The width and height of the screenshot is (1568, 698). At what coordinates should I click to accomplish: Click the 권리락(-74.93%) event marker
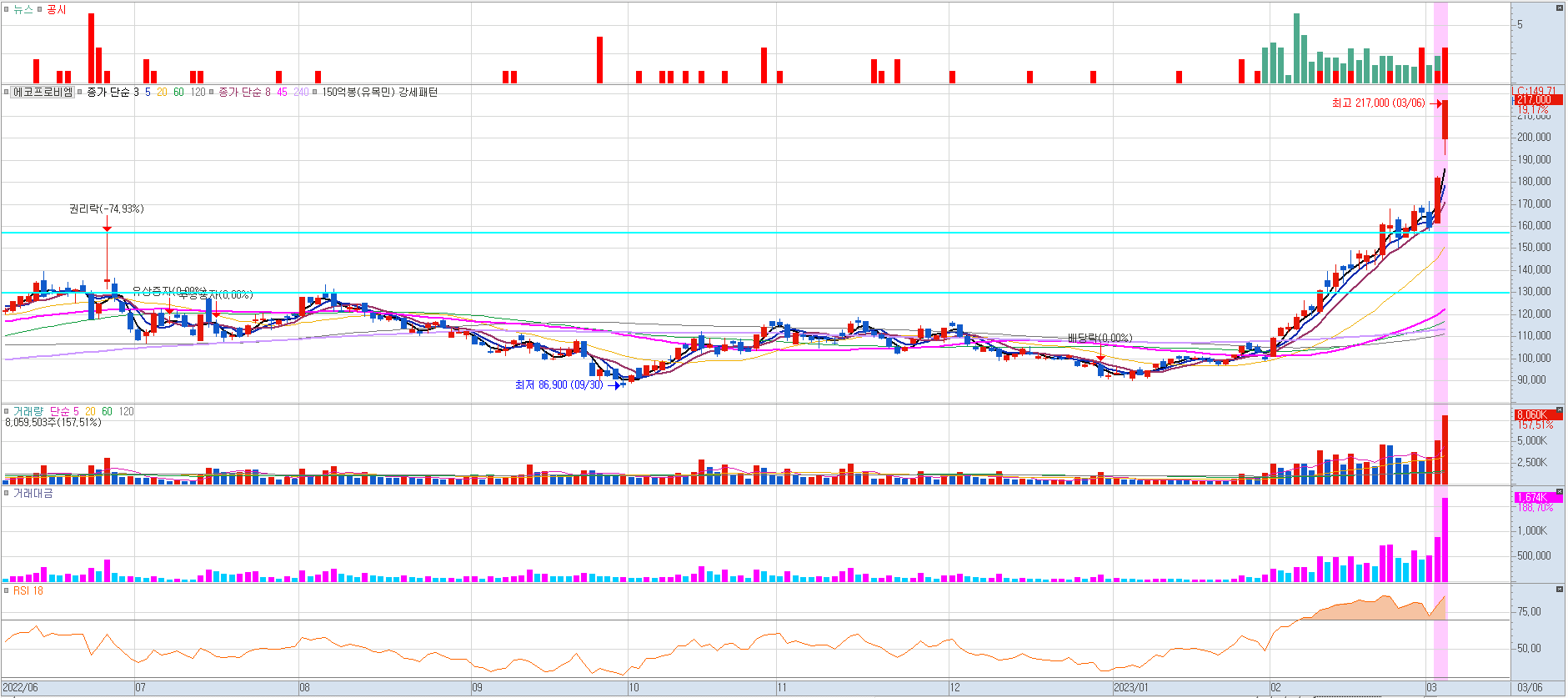(107, 209)
